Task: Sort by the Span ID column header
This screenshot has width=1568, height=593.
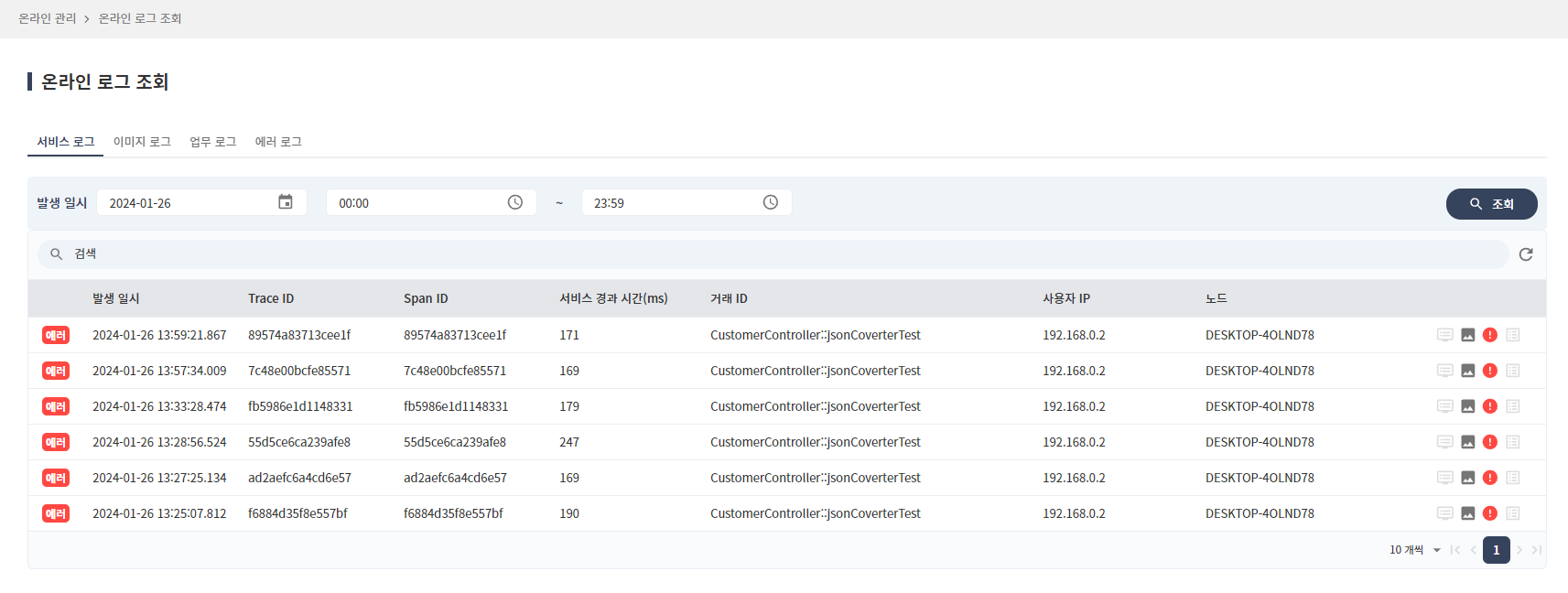Action: click(x=426, y=298)
